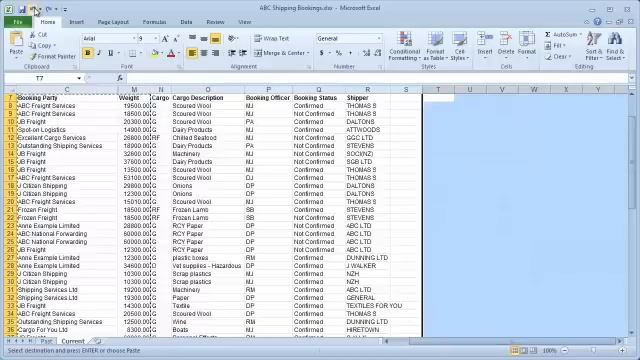Apply cell borders with the borders icon
Image resolution: width=640 pixels, height=360 pixels.
(132, 53)
